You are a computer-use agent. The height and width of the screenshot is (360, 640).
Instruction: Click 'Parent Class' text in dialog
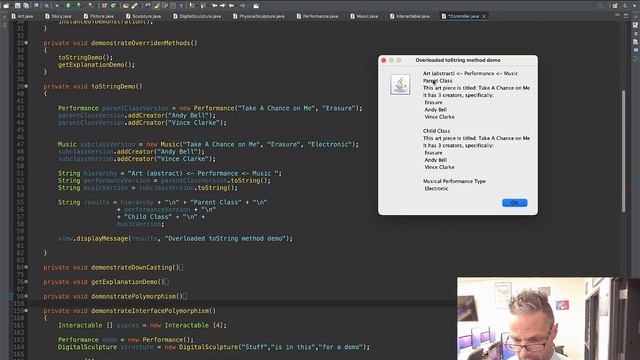[437, 81]
